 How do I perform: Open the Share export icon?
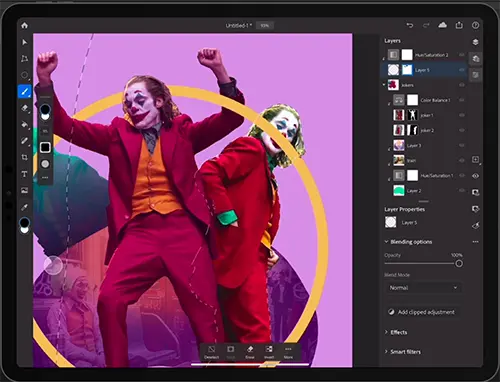pyautogui.click(x=459, y=25)
